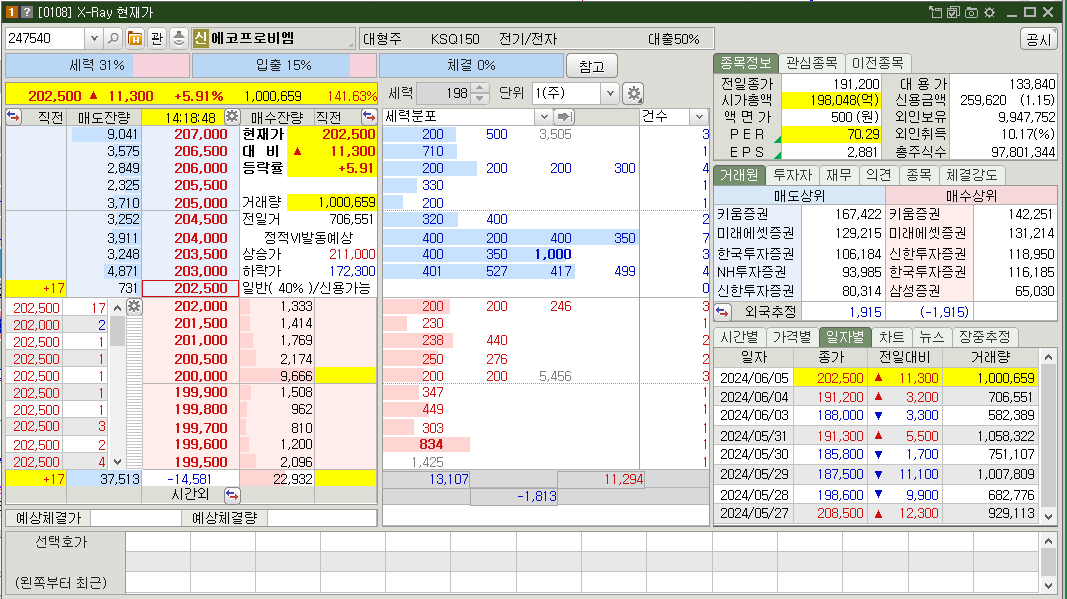Screen dimensions: 1067x599
Task: Click the highlighted current price 202,500 in order book
Action: pos(191,288)
